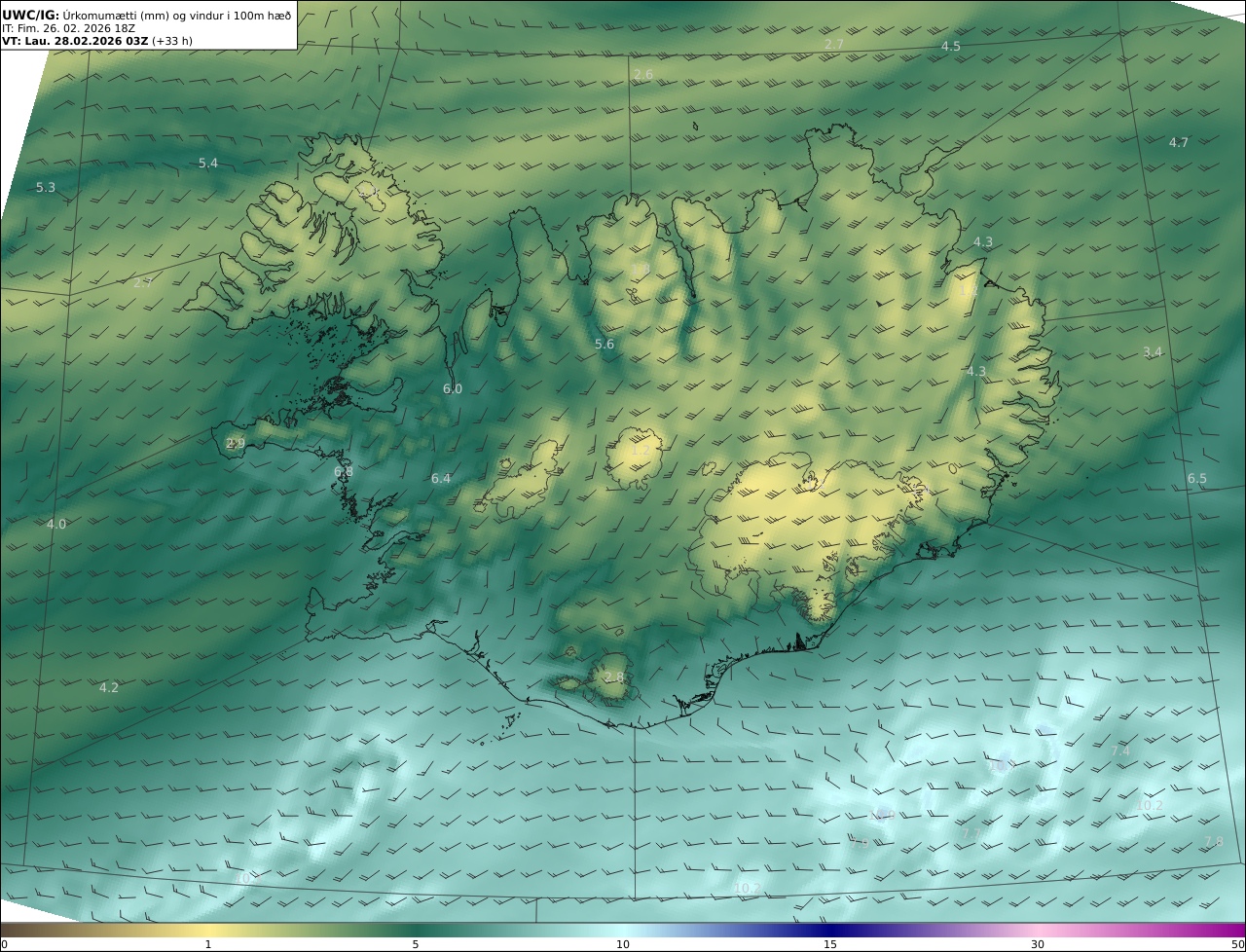This screenshot has height=952, width=1246.
Task: Click the 5.3 precipitation value label
Action: point(46,188)
